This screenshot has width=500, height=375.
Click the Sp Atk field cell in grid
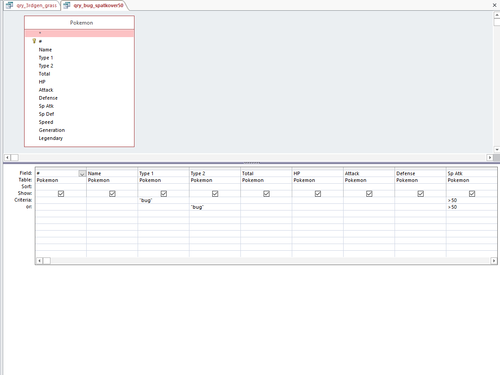(472, 174)
